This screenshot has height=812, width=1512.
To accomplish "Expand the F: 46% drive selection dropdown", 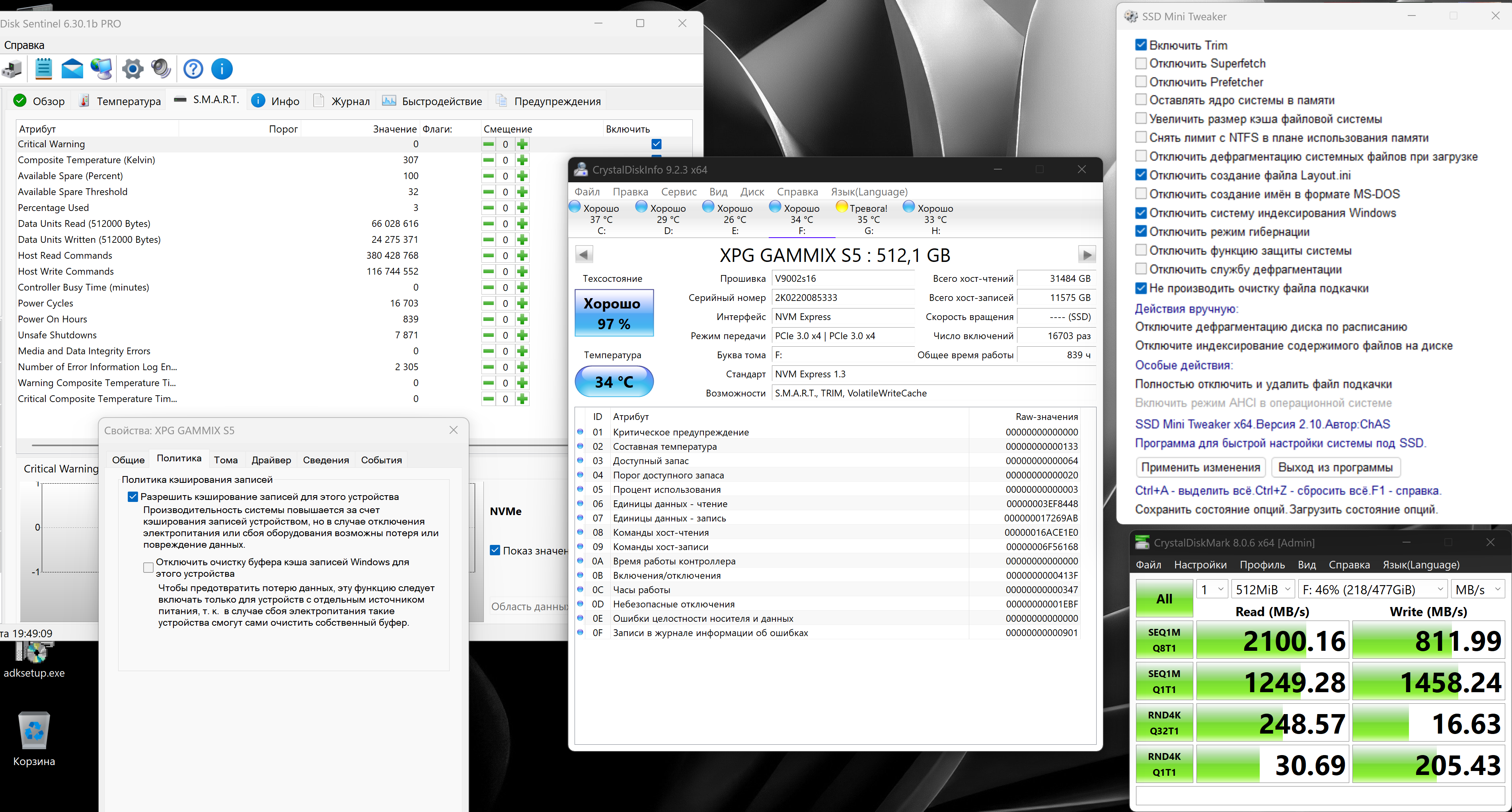I will click(1372, 589).
